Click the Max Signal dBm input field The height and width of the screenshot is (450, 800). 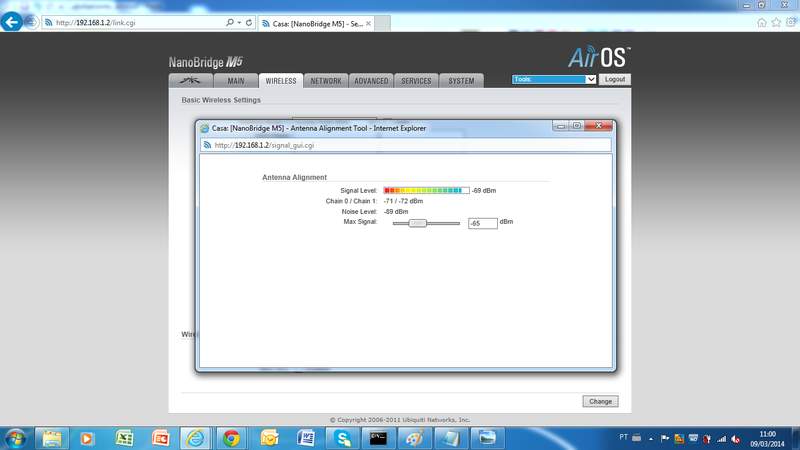click(483, 223)
